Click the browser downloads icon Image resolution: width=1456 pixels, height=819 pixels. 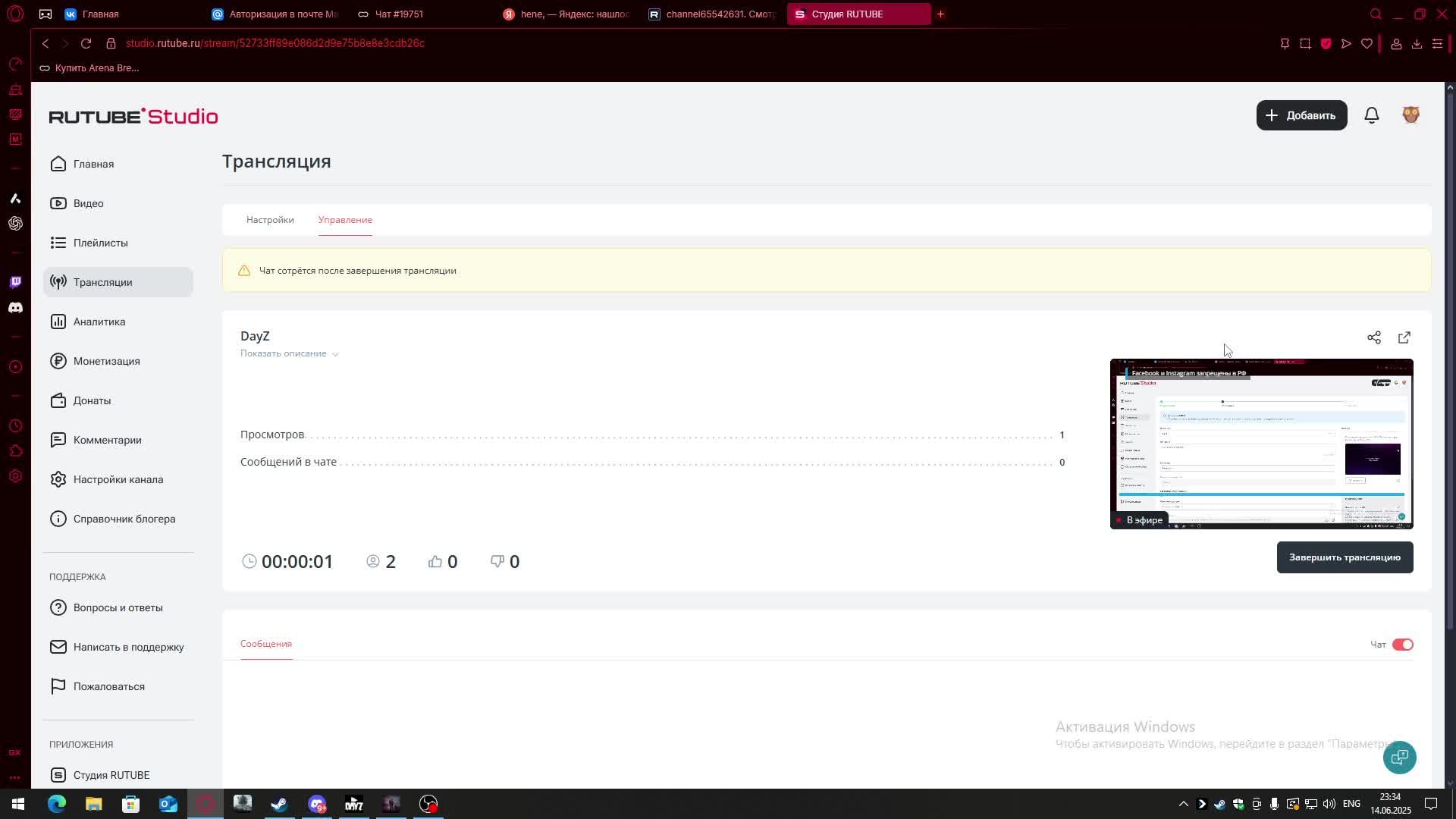1416,44
